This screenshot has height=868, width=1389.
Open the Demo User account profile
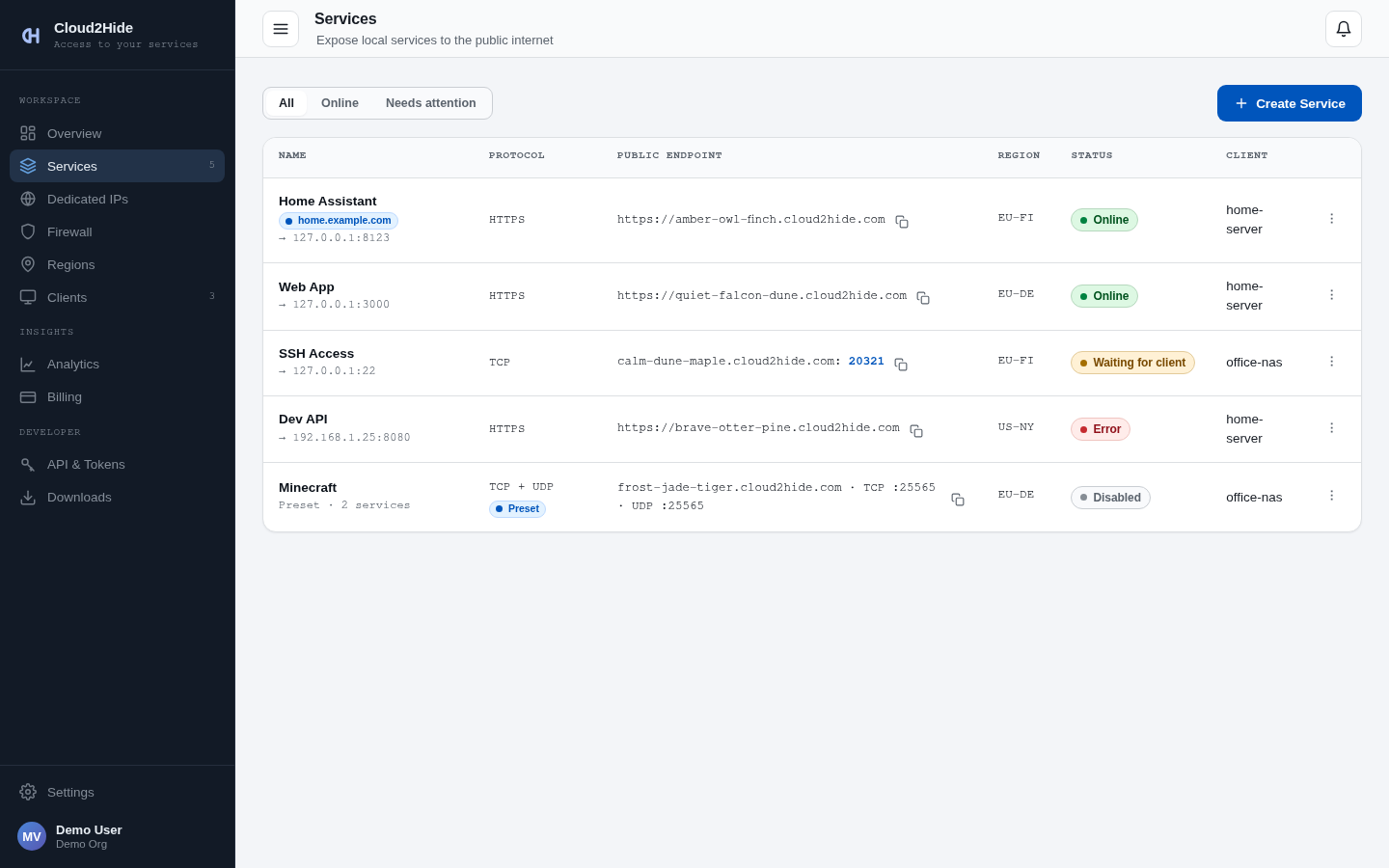pyautogui.click(x=117, y=836)
